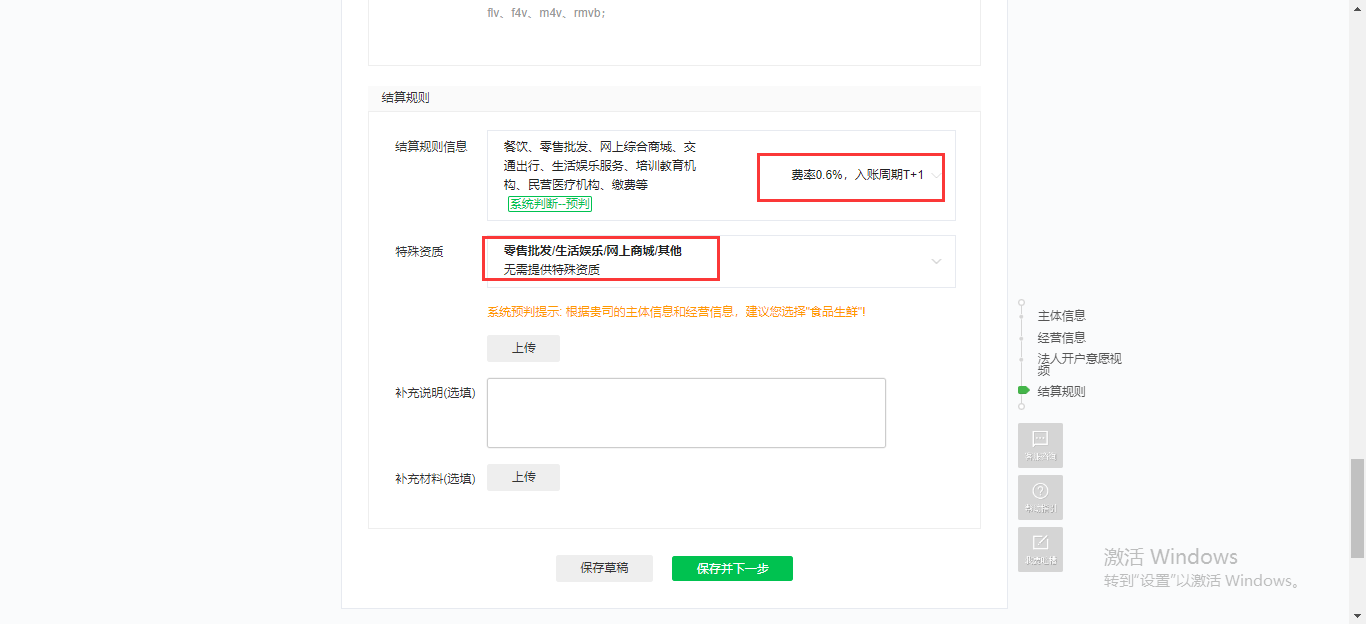
Task: Click the green current-step marker icon
Action: [x=1023, y=390]
